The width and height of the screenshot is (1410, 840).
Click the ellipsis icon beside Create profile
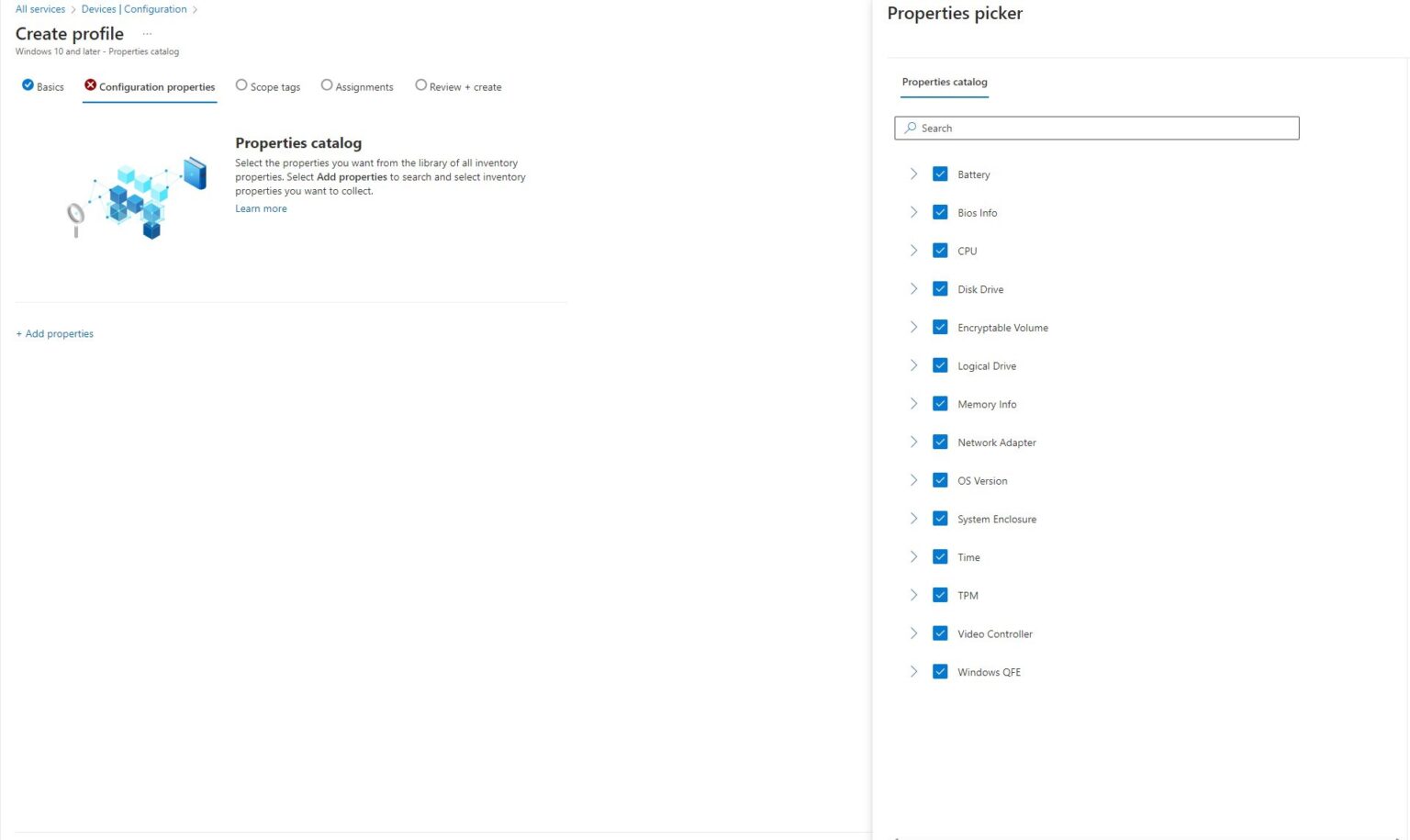pyautogui.click(x=147, y=34)
